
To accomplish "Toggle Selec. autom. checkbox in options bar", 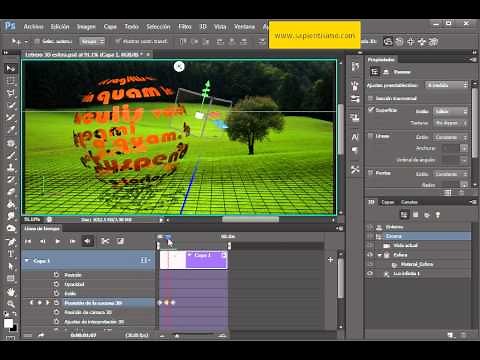I will 37,41.
